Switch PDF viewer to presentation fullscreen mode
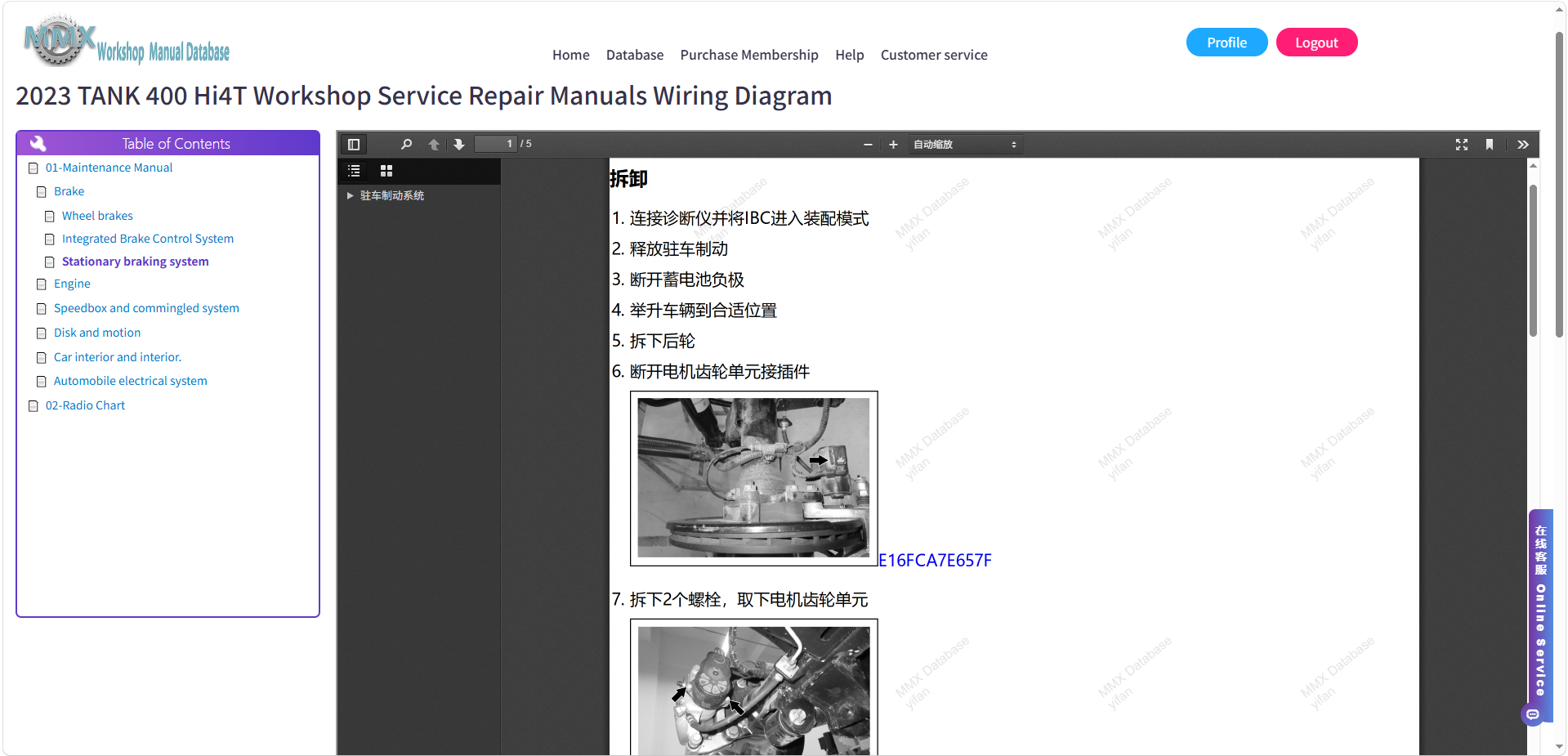This screenshot has width=1568, height=756. click(1462, 145)
